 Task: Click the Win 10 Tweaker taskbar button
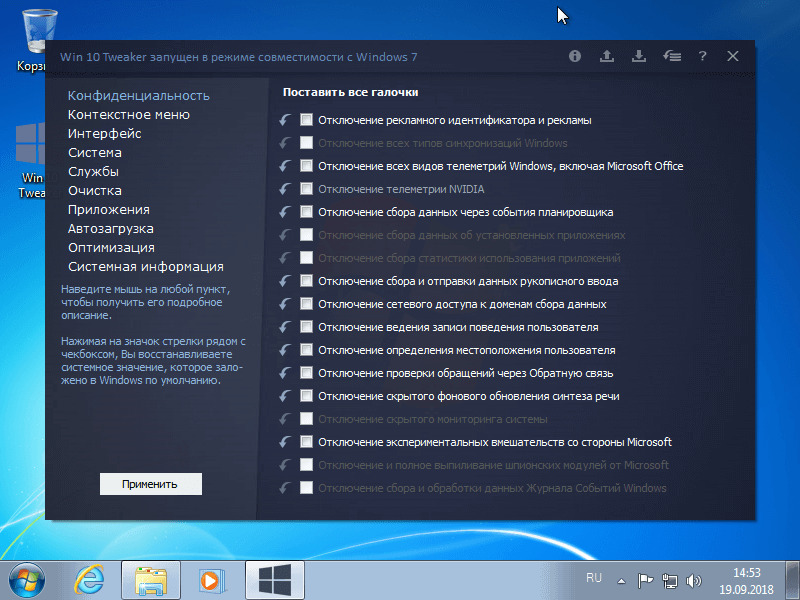275,580
